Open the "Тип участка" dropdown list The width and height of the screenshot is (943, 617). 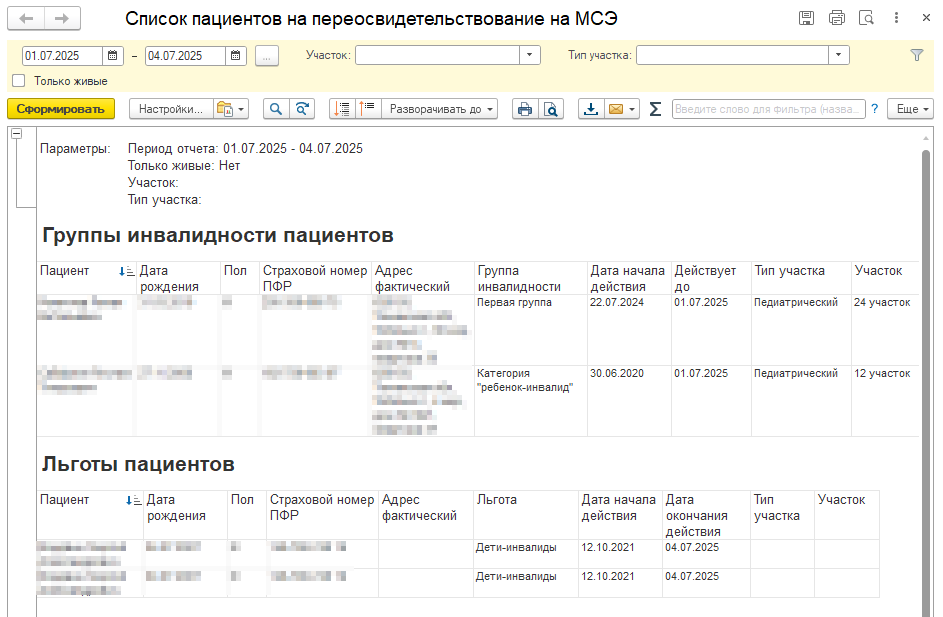(839, 56)
